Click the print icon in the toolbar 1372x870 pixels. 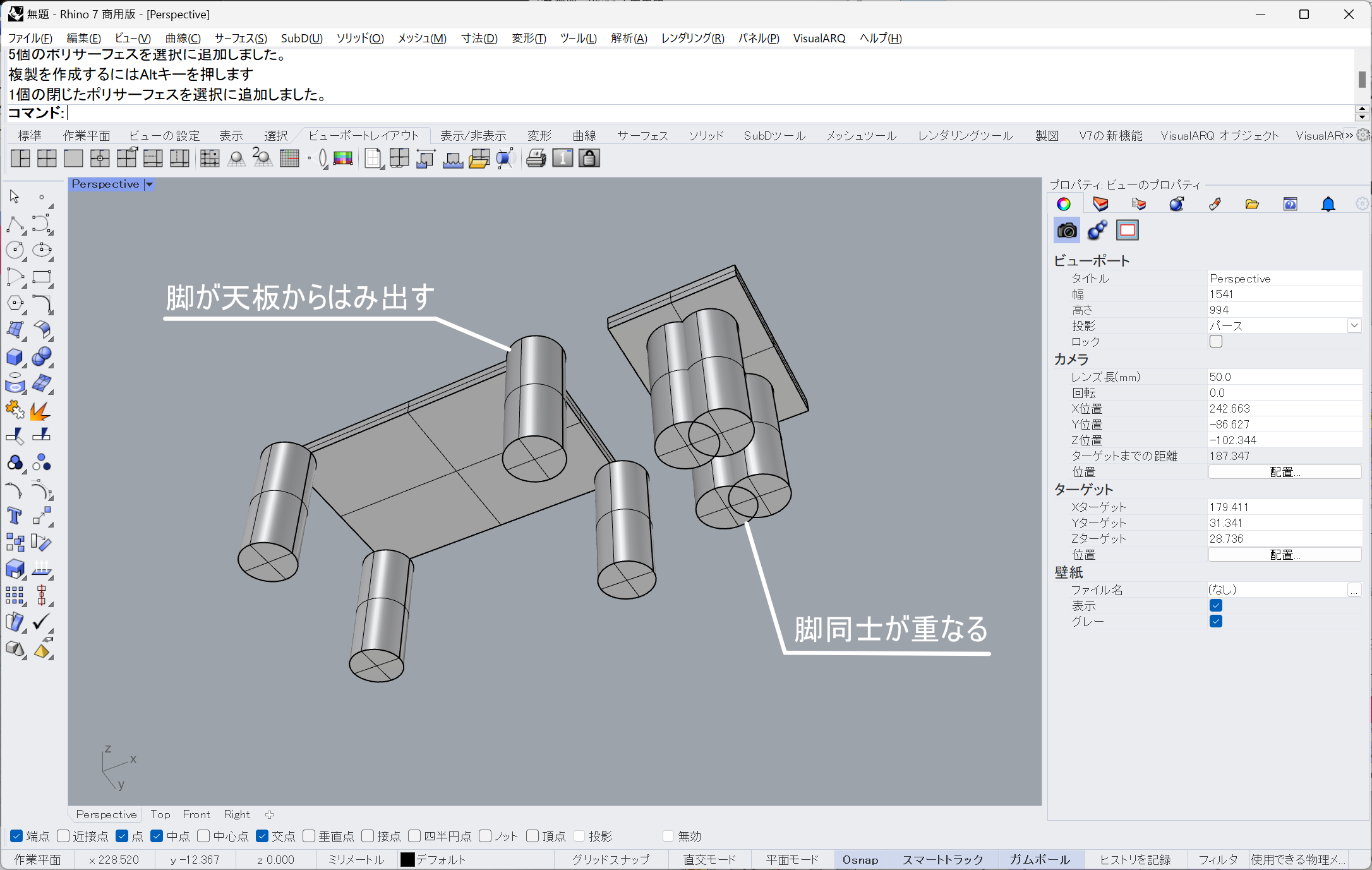pyautogui.click(x=536, y=158)
